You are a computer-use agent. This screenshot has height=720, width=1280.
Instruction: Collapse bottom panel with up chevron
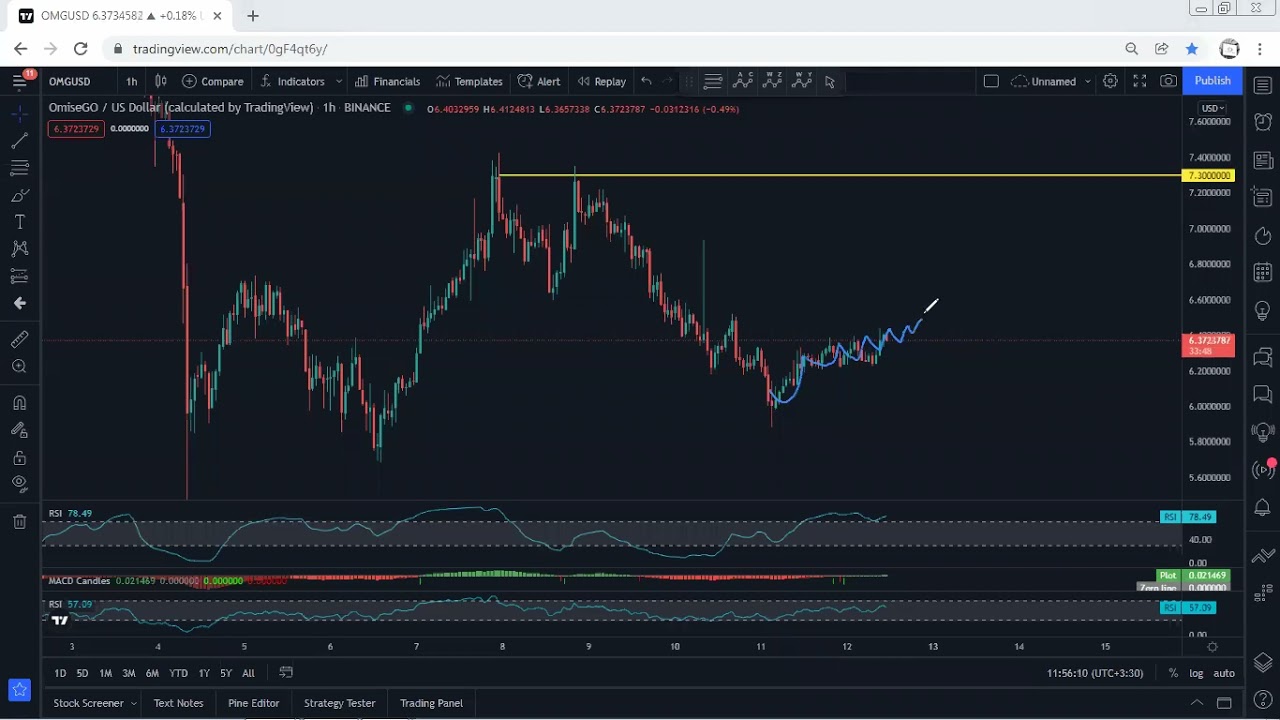coord(1196,703)
